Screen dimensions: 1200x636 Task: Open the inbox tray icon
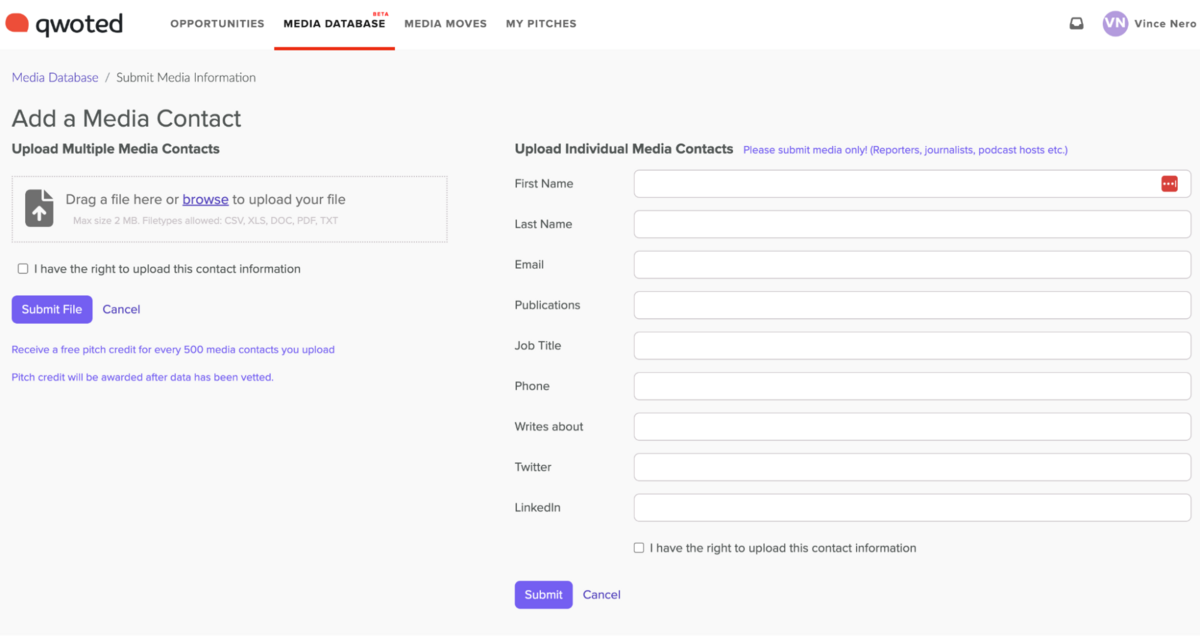point(1076,24)
